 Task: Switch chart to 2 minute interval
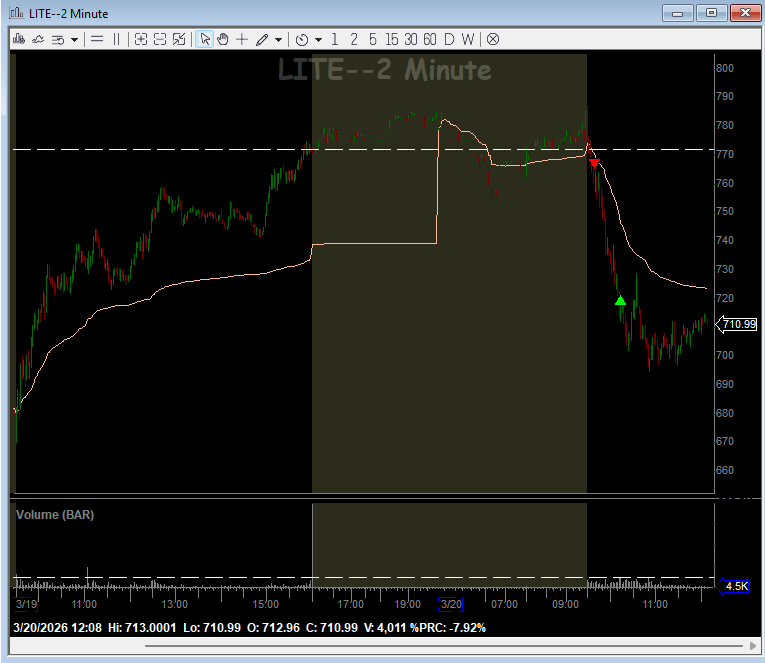pos(354,39)
